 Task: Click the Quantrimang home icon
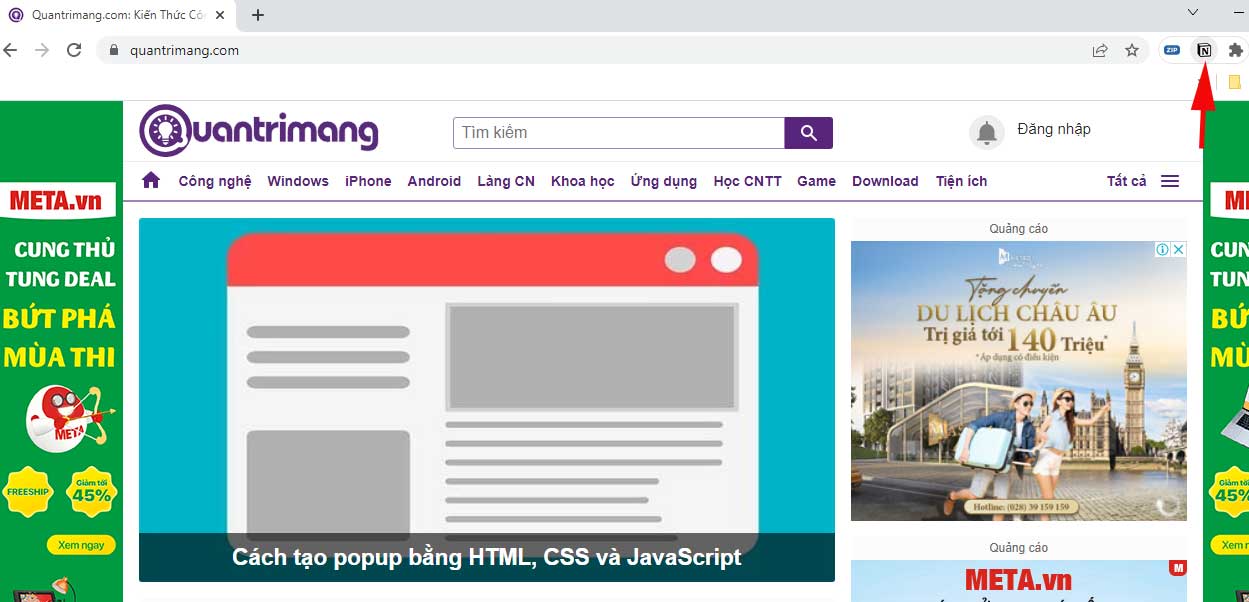pyautogui.click(x=150, y=180)
